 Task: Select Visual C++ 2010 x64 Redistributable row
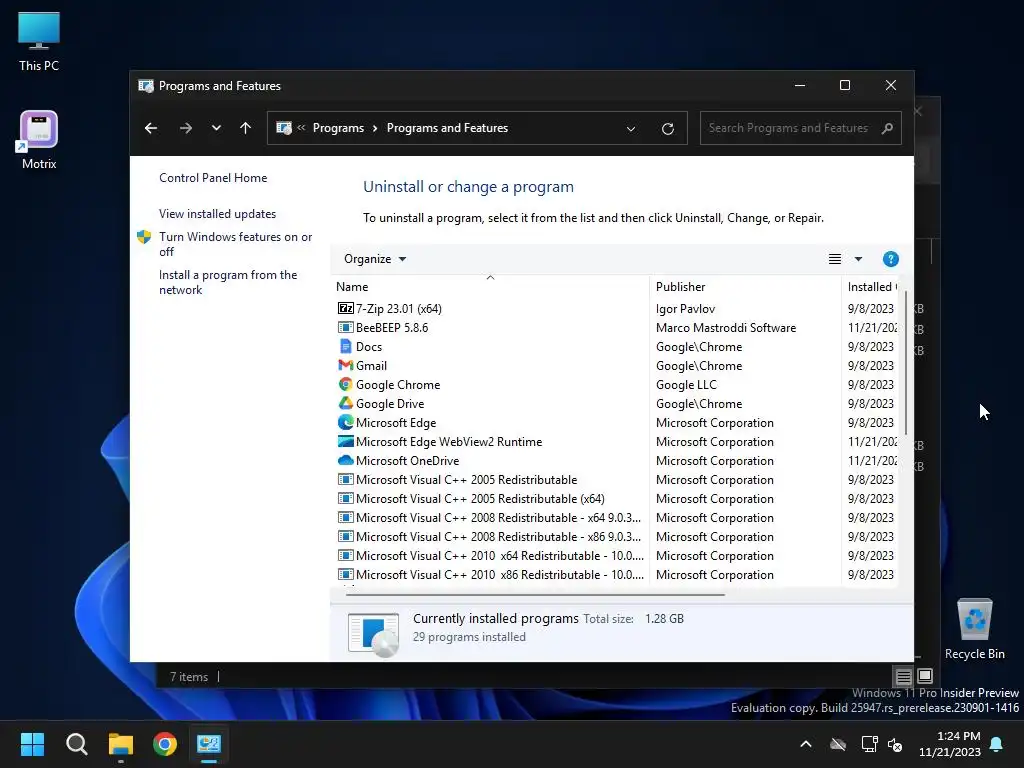pos(614,555)
